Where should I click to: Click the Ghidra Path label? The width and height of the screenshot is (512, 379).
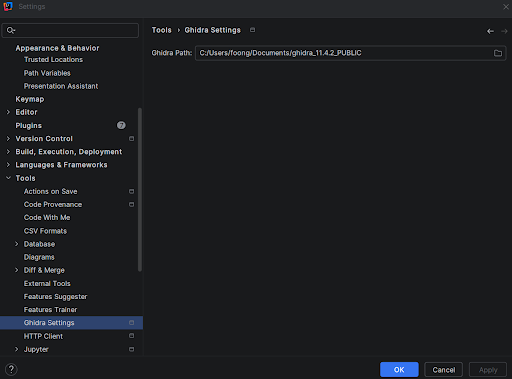pyautogui.click(x=172, y=53)
